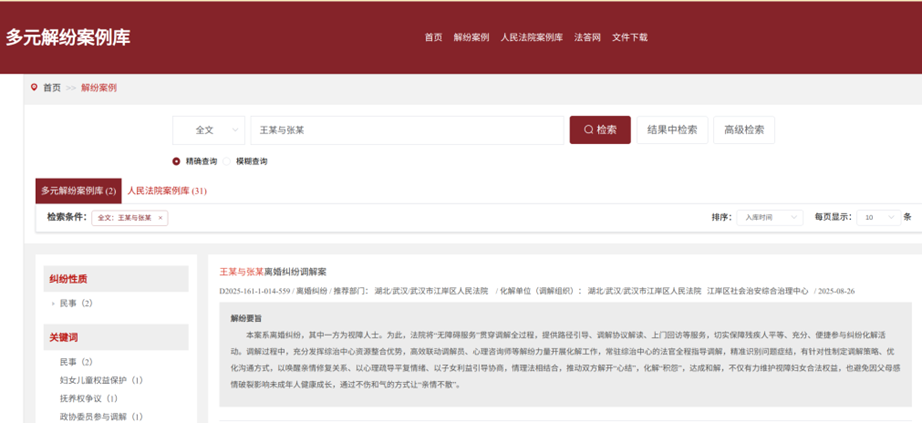
Task: Click the location pin icon beside 首页 breadcrumb
Action: click(x=34, y=88)
